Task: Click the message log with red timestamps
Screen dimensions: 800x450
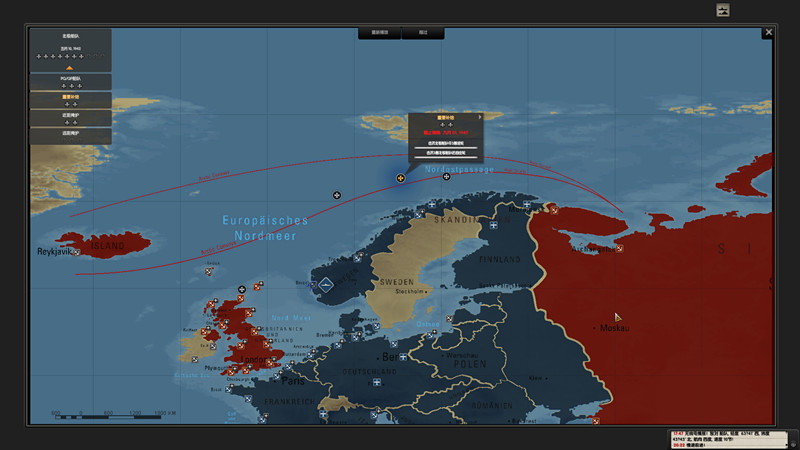Action: (729, 439)
